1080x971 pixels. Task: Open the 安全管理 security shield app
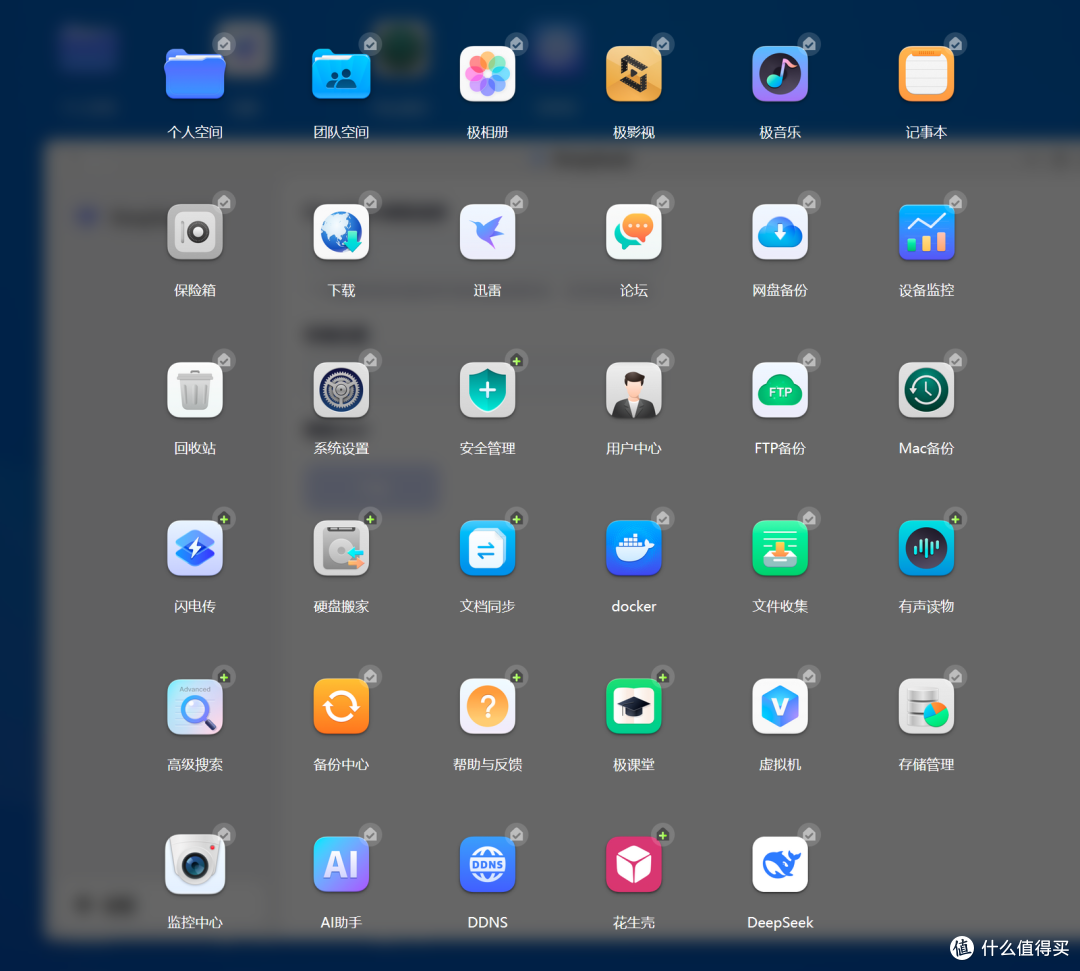(488, 390)
